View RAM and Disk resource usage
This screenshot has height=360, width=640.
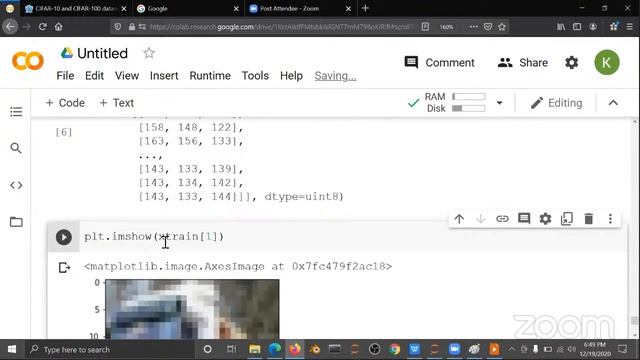455,102
